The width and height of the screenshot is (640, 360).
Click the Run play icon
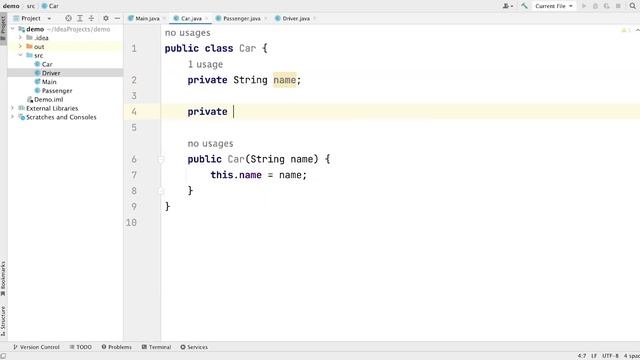pos(584,6)
